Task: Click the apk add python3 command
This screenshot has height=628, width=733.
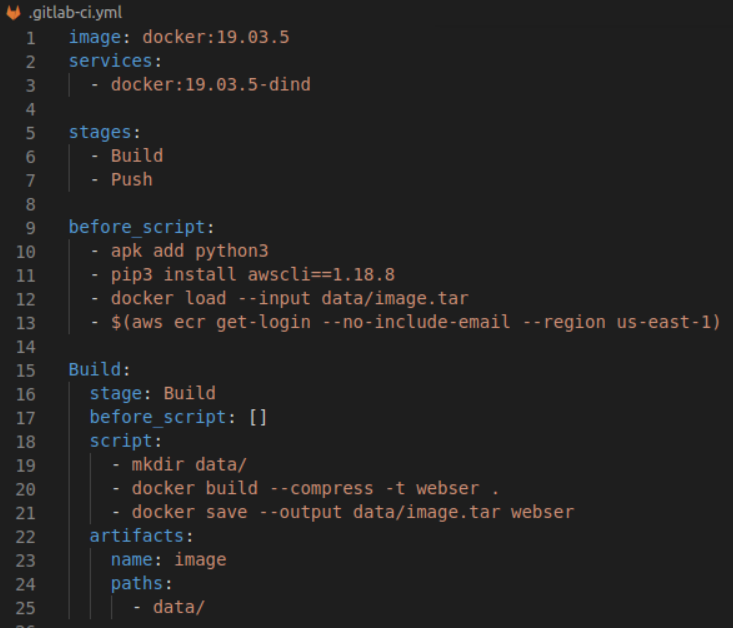Action: pos(189,252)
